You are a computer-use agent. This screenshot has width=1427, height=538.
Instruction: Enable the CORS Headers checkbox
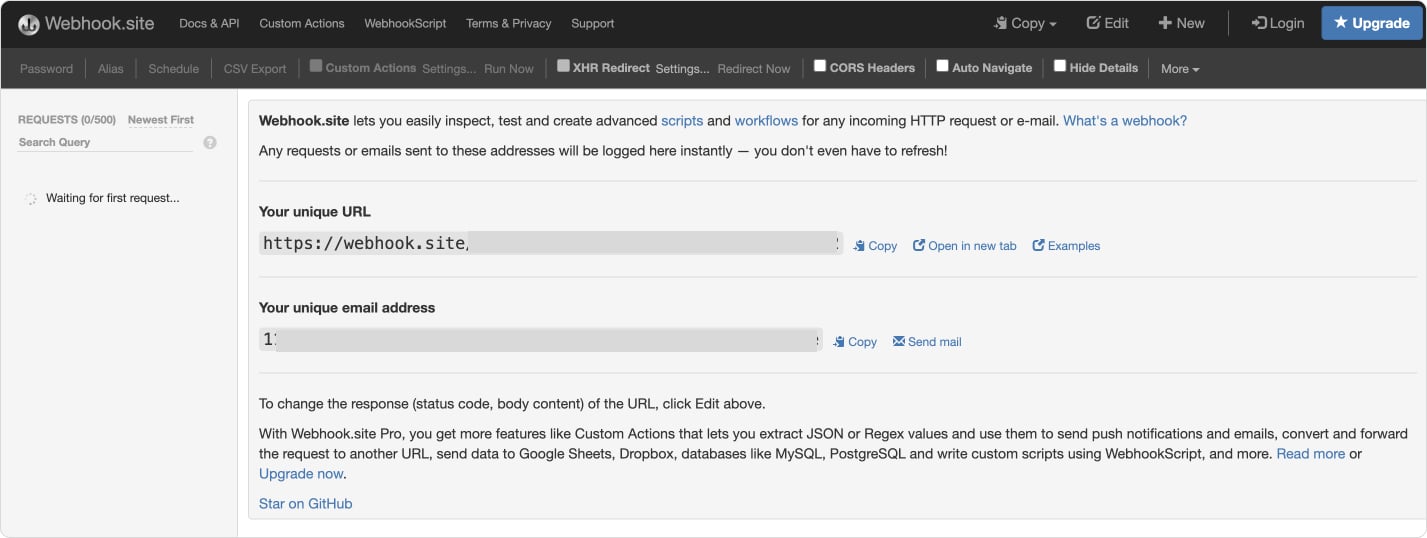(x=820, y=66)
